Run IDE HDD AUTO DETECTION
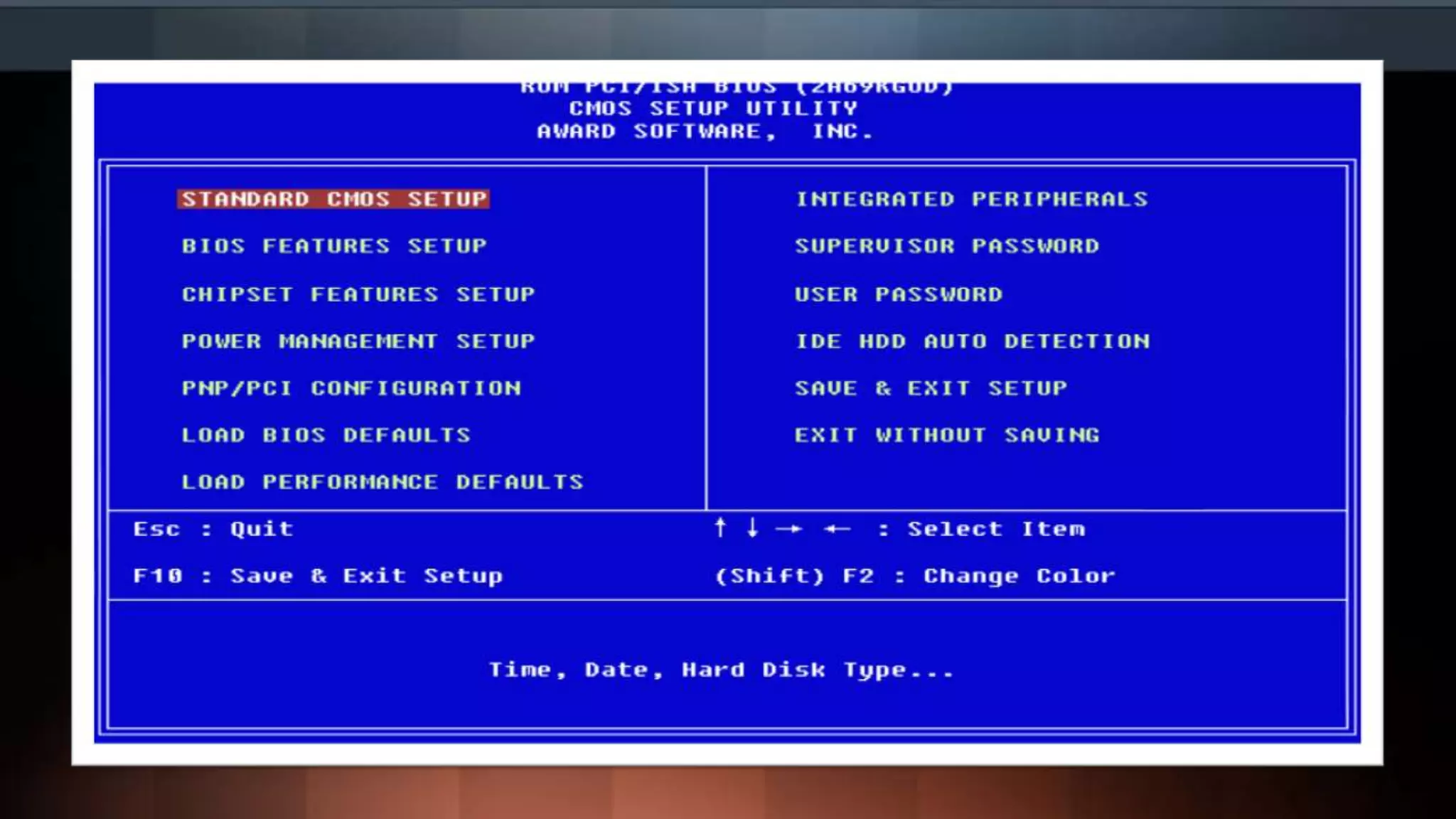The width and height of the screenshot is (1456, 819). 972,341
